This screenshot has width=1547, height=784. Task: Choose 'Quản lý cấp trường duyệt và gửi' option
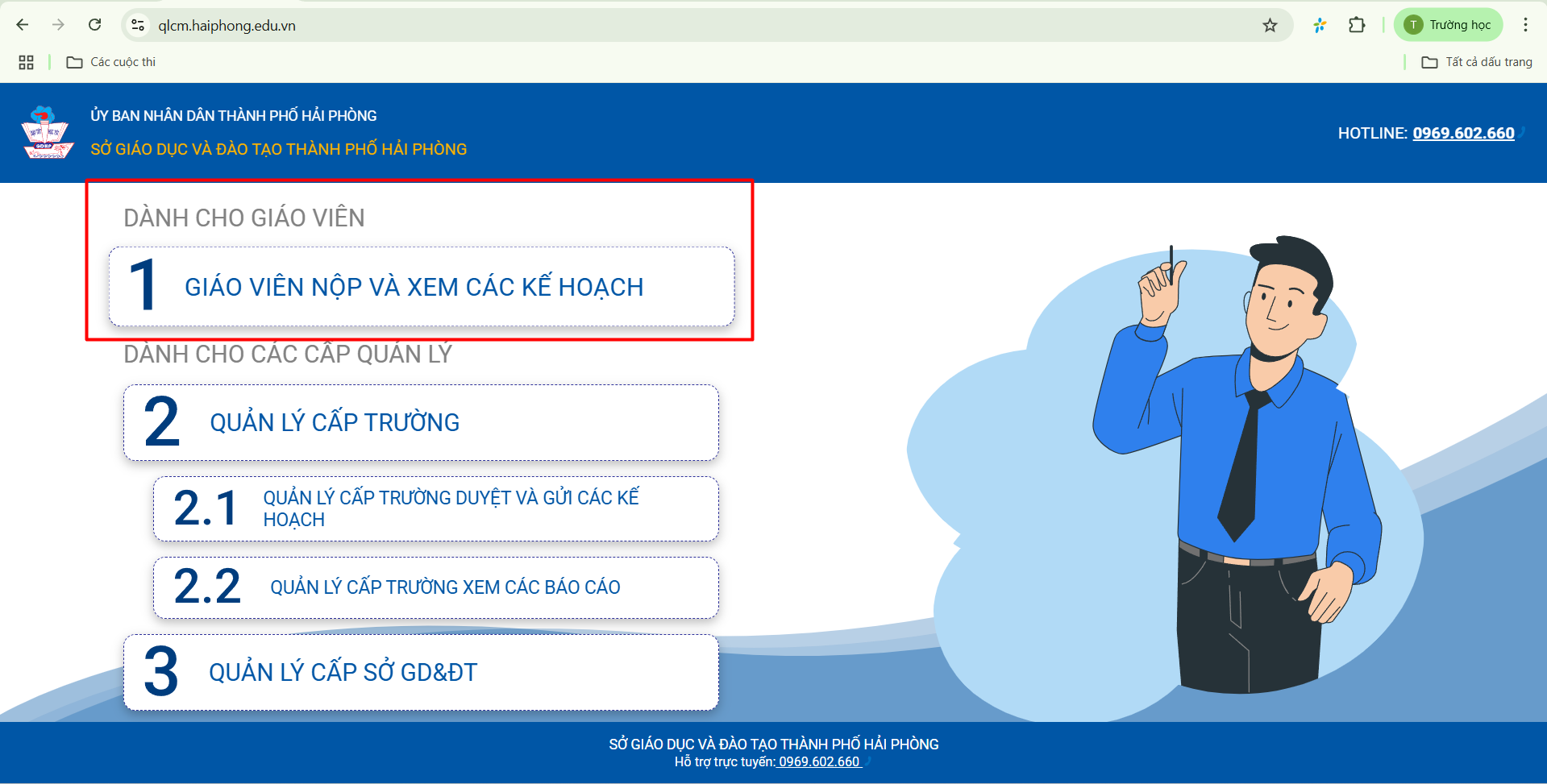click(435, 508)
